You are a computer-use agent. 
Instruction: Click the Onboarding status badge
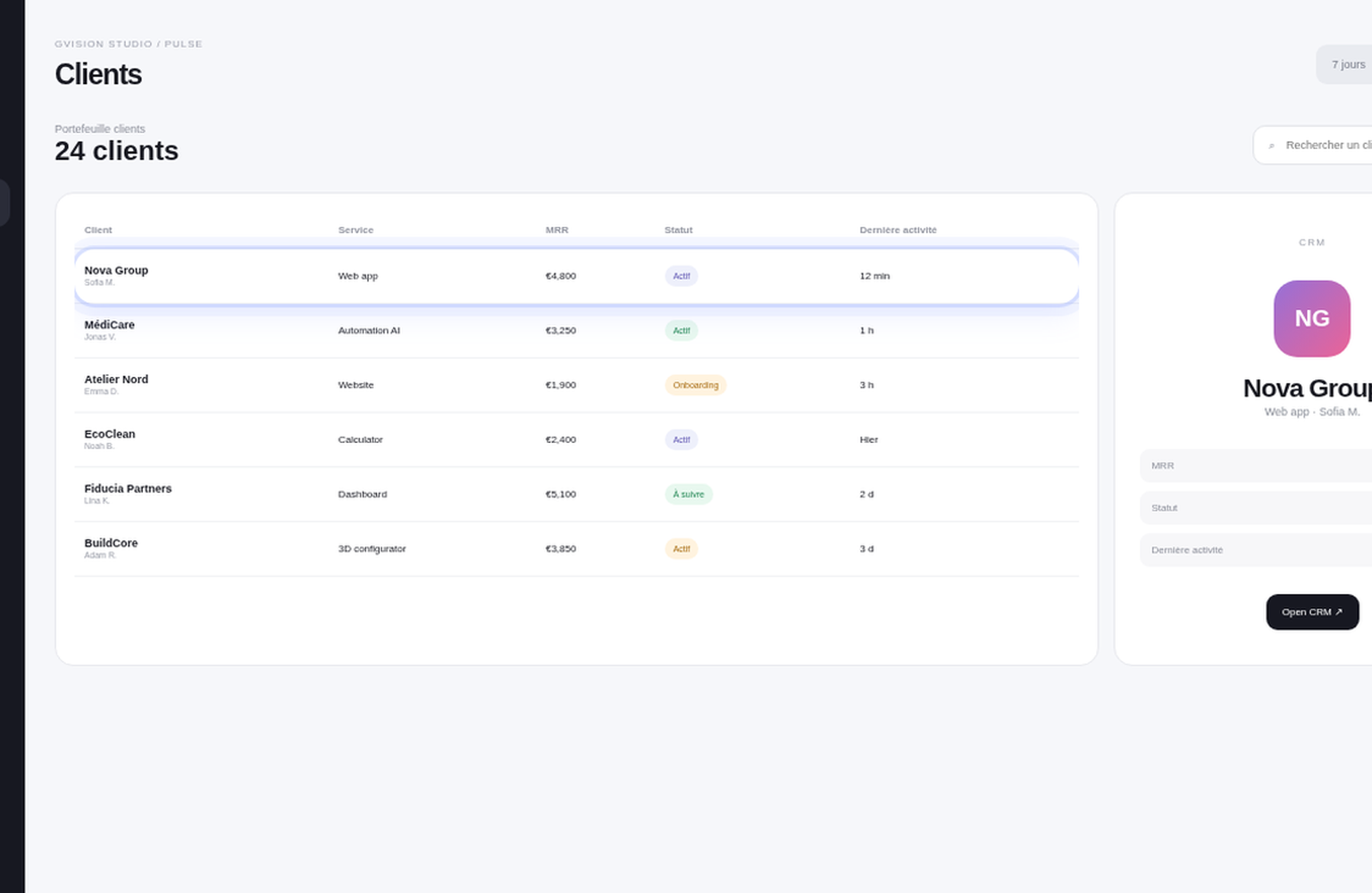tap(696, 385)
